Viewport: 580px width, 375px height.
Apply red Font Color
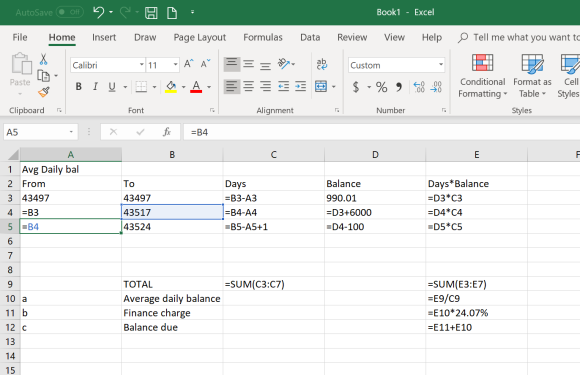pos(196,87)
